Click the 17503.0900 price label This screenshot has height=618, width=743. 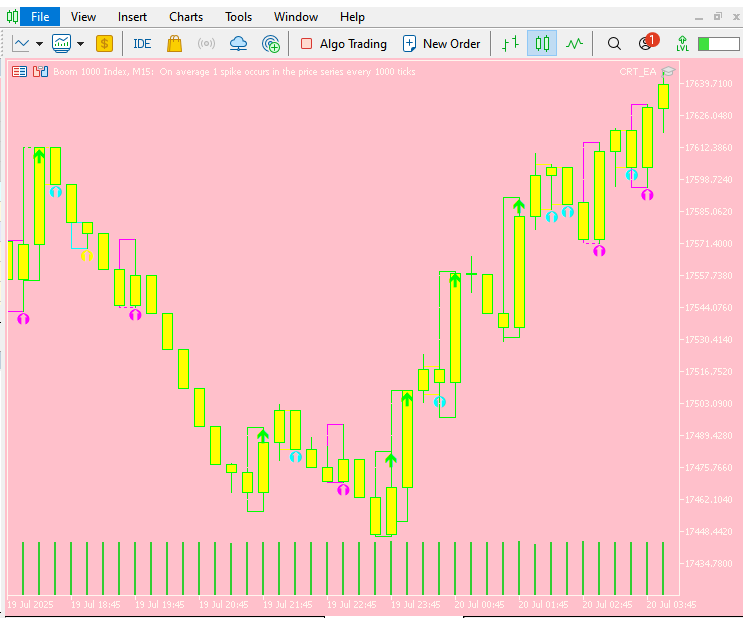click(x=709, y=404)
